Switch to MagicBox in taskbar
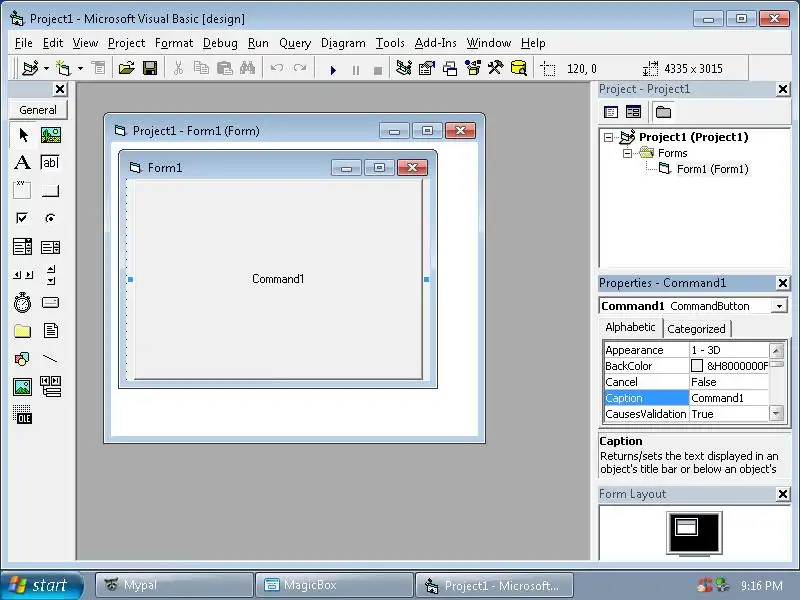 coord(334,585)
